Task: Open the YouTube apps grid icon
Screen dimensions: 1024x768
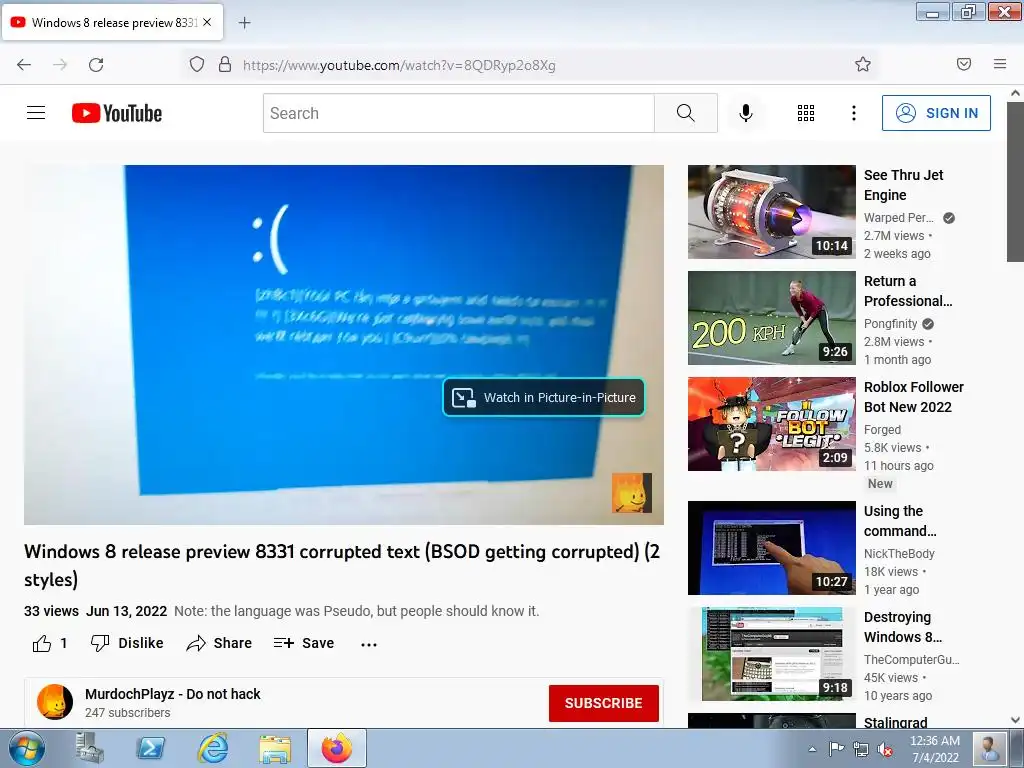Action: click(806, 113)
